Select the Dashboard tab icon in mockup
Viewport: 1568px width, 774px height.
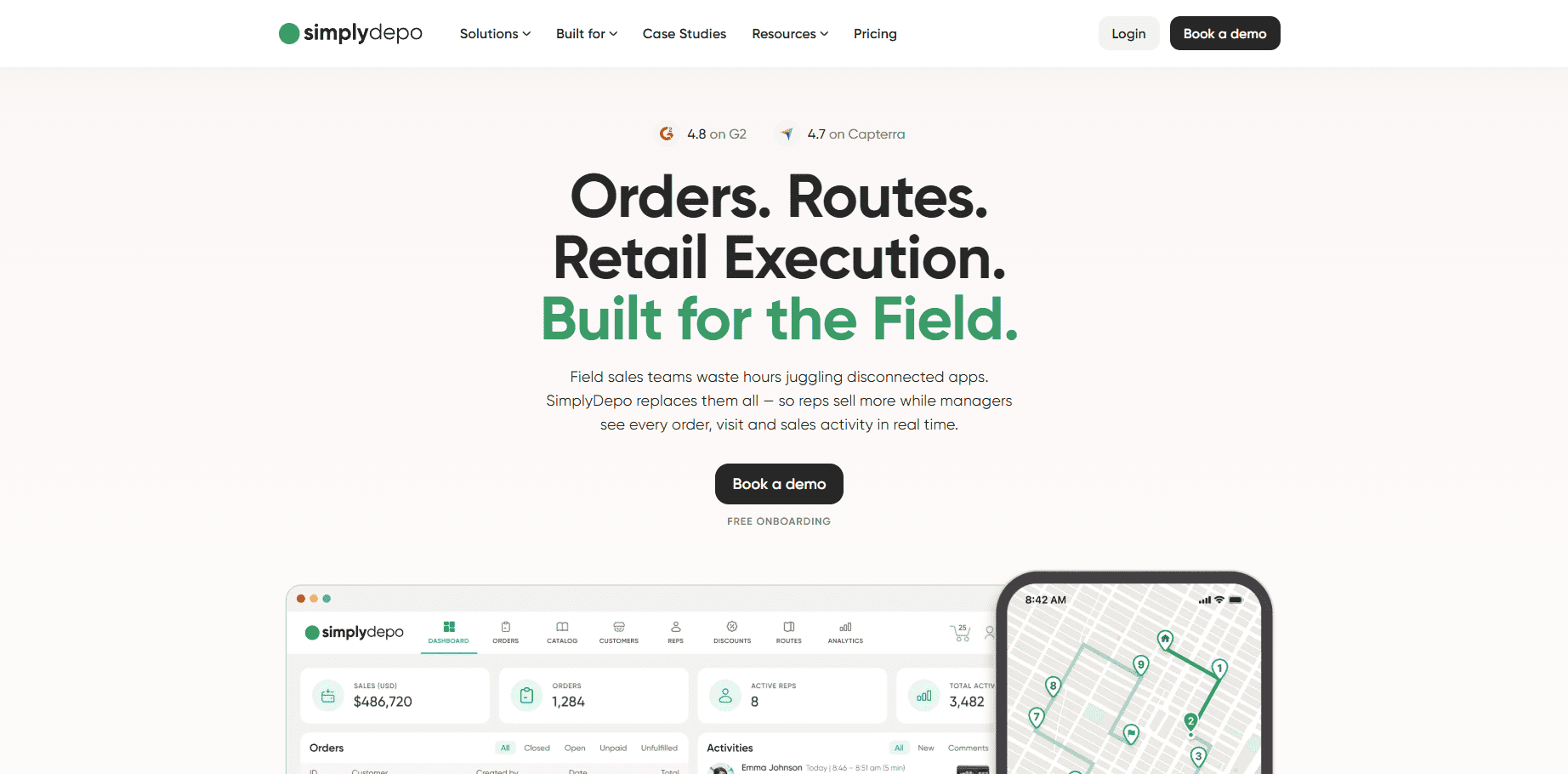(449, 627)
